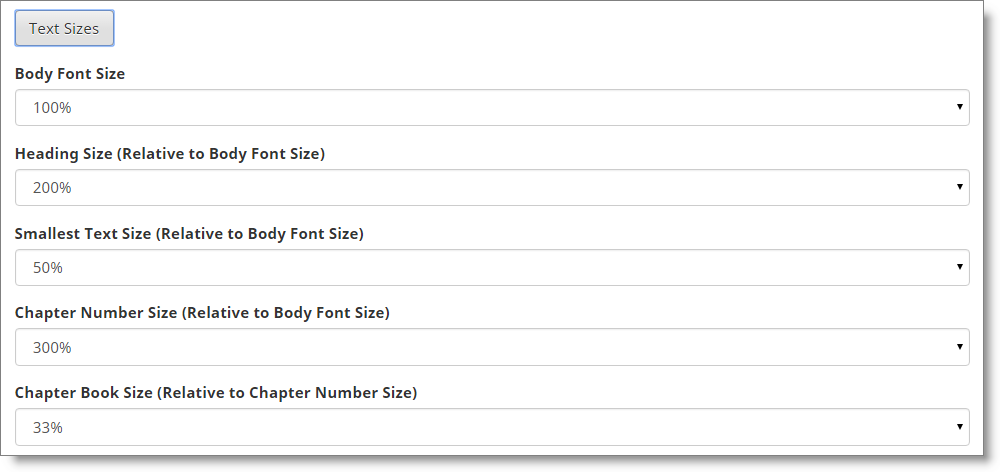1000x472 pixels.
Task: Click the arrow icon of Chapter Number Size
Action: pos(959,346)
